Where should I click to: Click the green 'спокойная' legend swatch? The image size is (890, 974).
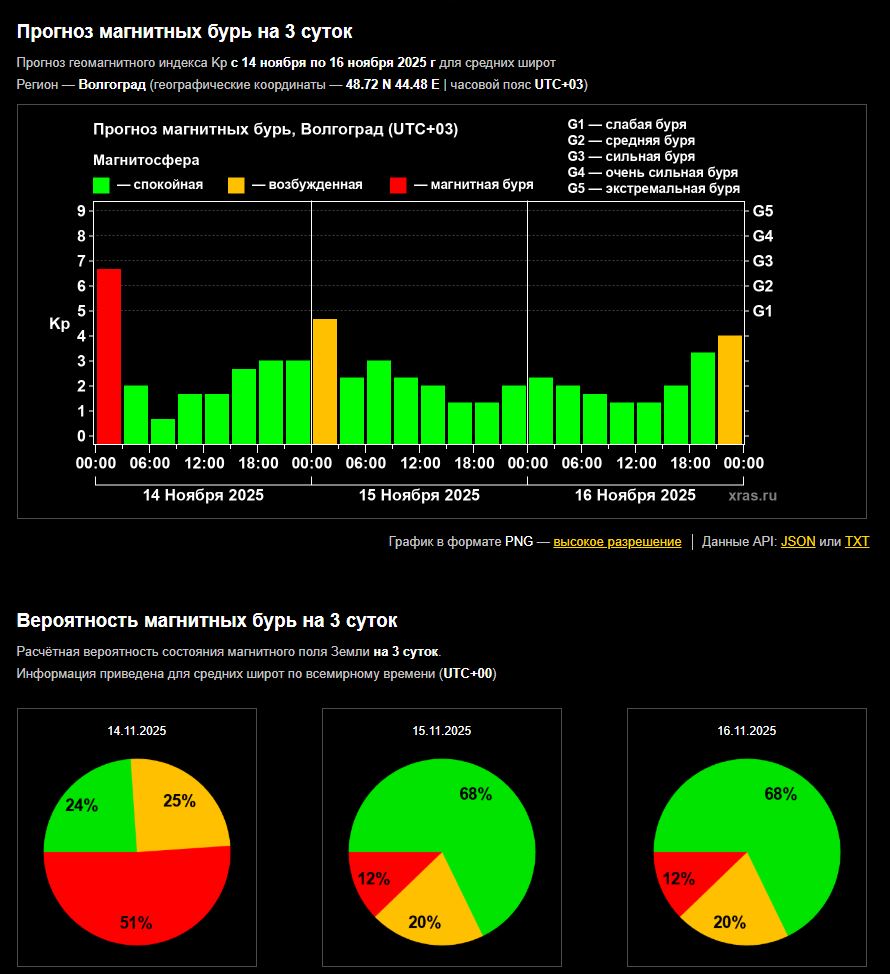click(x=101, y=185)
